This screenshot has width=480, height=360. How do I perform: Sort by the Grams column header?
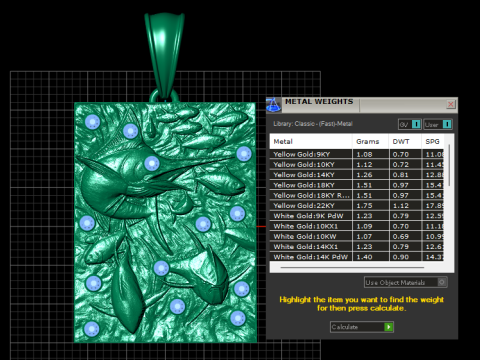coord(370,141)
